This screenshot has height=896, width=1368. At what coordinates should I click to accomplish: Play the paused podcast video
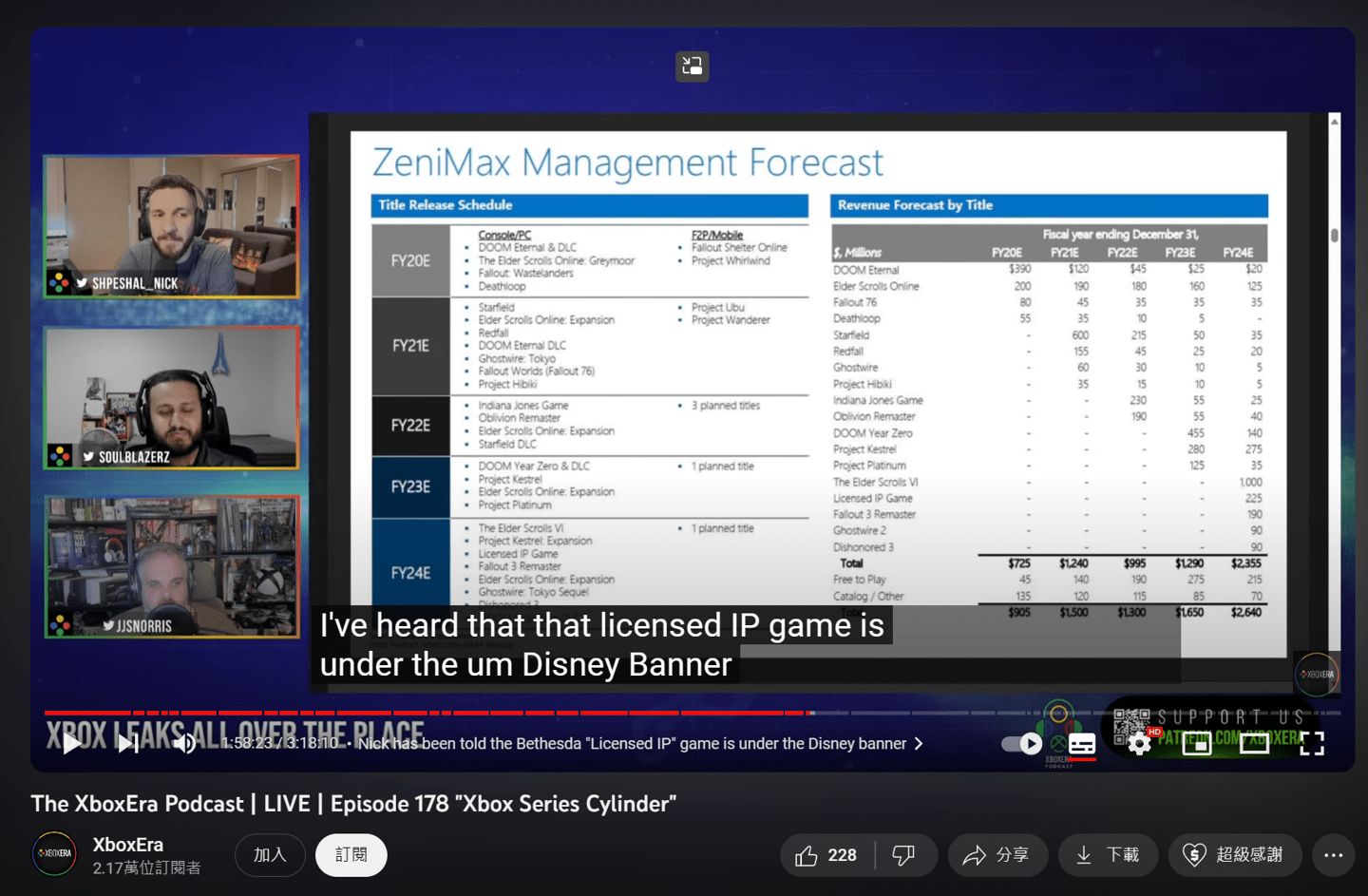(x=71, y=744)
